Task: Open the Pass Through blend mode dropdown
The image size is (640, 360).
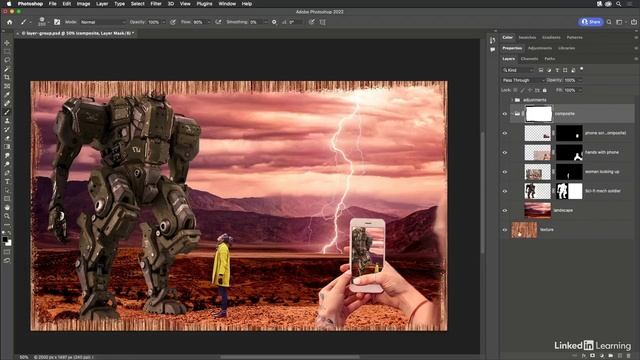Action: [523, 80]
